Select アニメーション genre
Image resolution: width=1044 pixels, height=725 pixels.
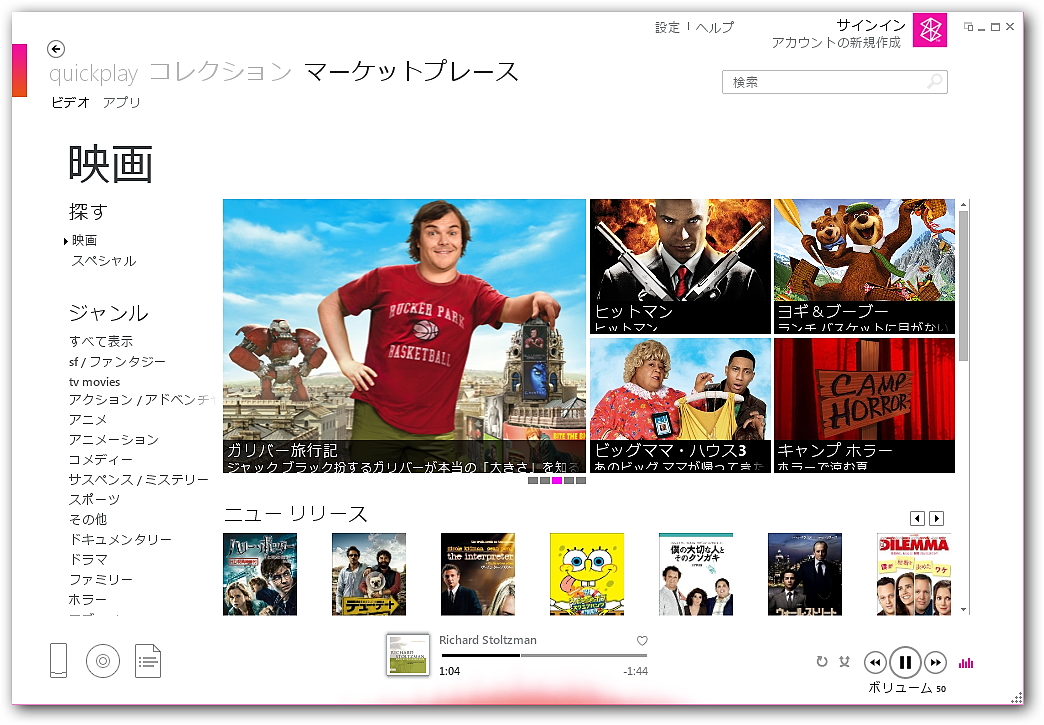(x=114, y=439)
